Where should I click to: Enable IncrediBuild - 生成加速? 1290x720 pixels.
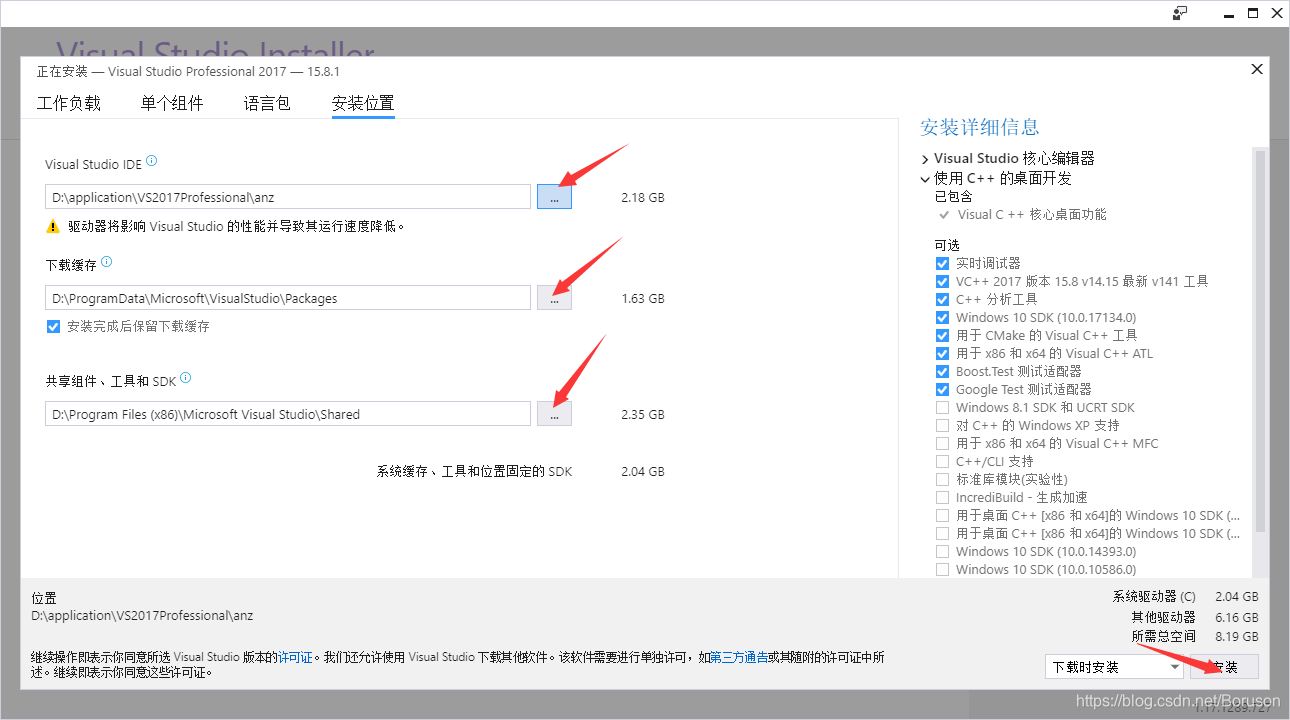click(x=942, y=497)
